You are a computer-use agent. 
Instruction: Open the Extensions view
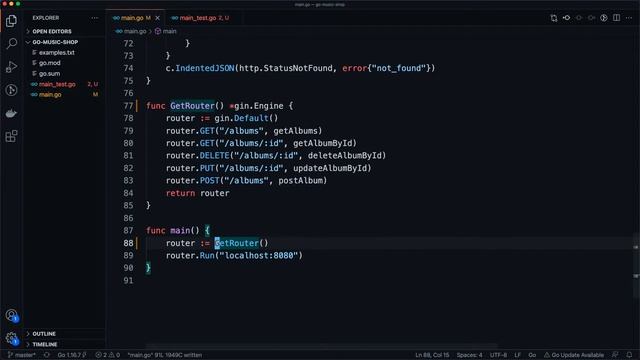pyautogui.click(x=11, y=136)
